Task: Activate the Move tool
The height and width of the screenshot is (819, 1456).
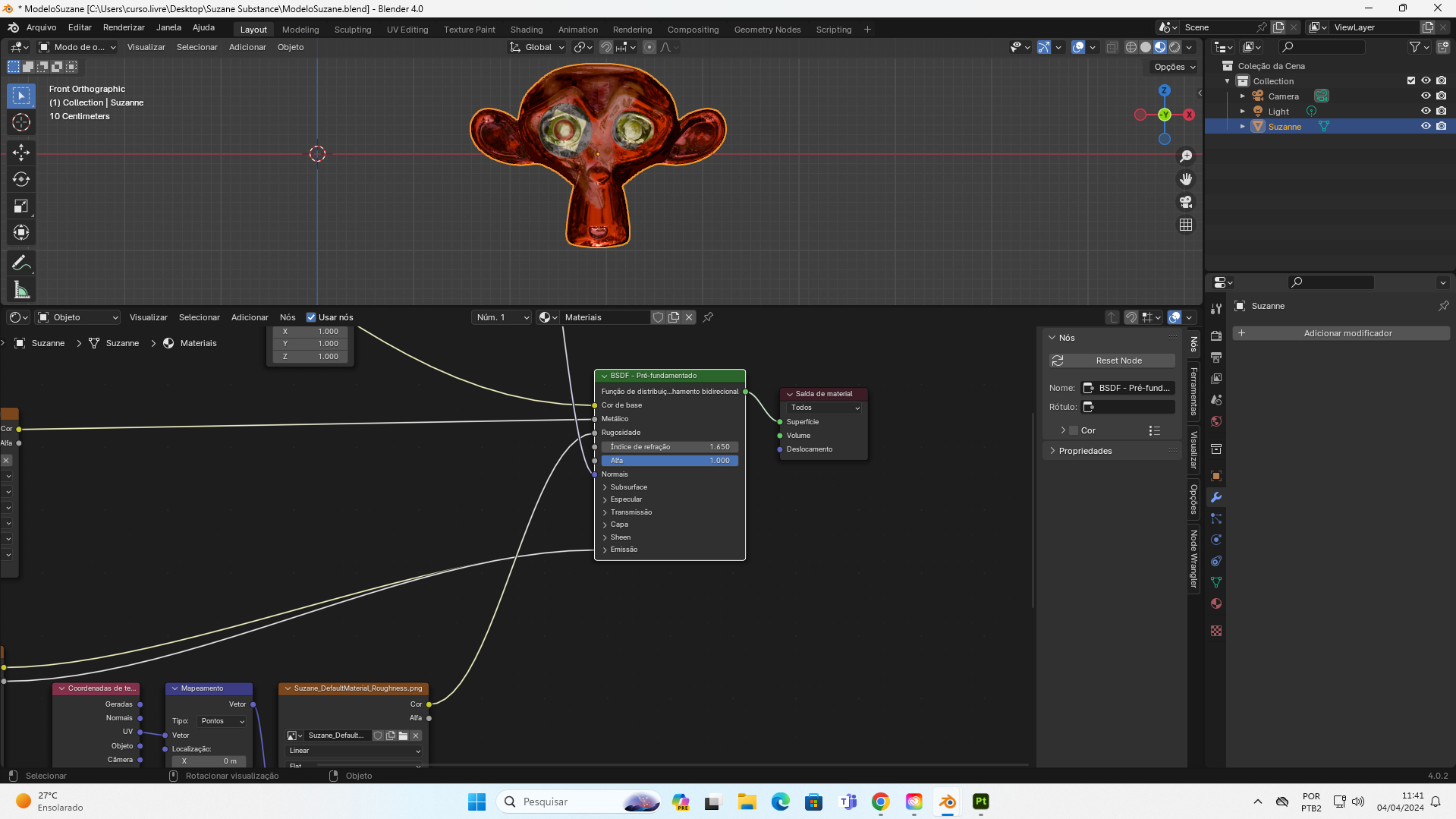Action: (21, 153)
